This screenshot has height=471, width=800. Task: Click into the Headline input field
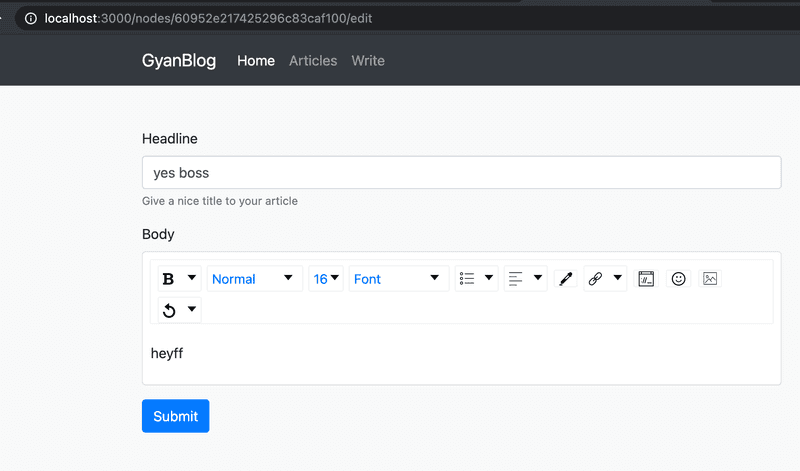(461, 173)
